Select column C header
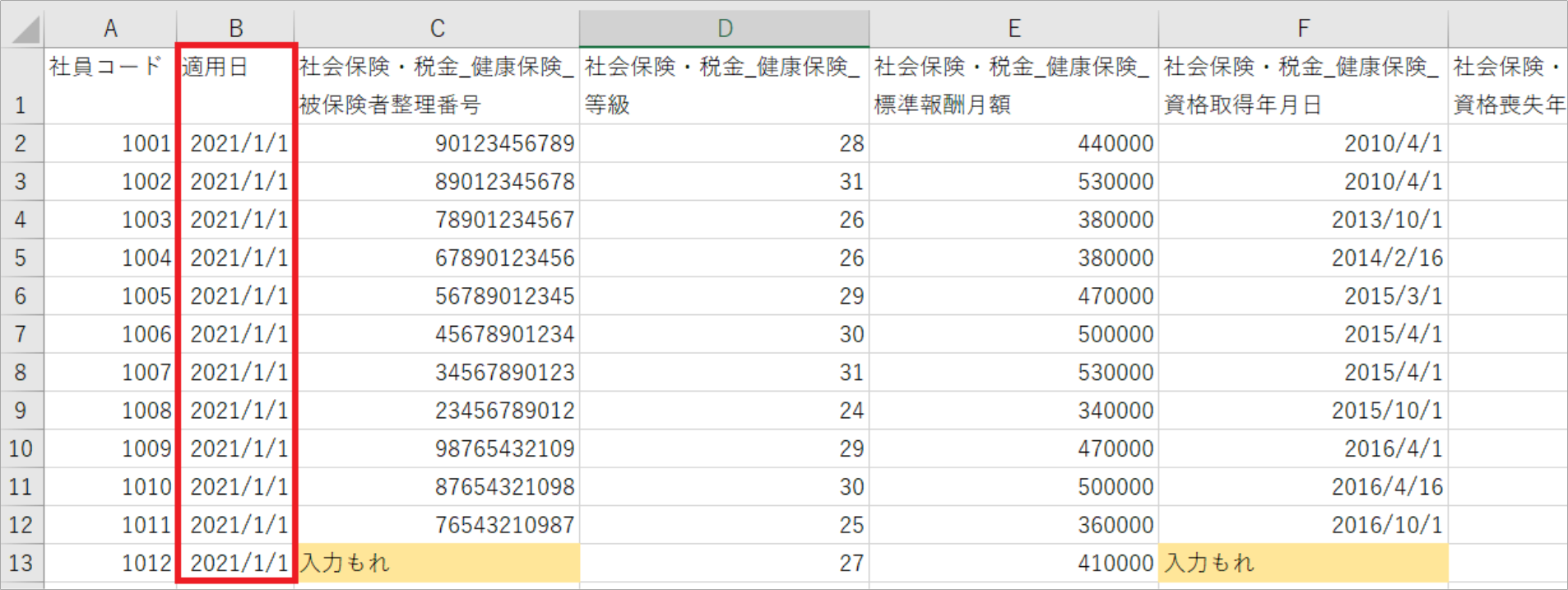This screenshot has width=1568, height=590. click(x=437, y=29)
